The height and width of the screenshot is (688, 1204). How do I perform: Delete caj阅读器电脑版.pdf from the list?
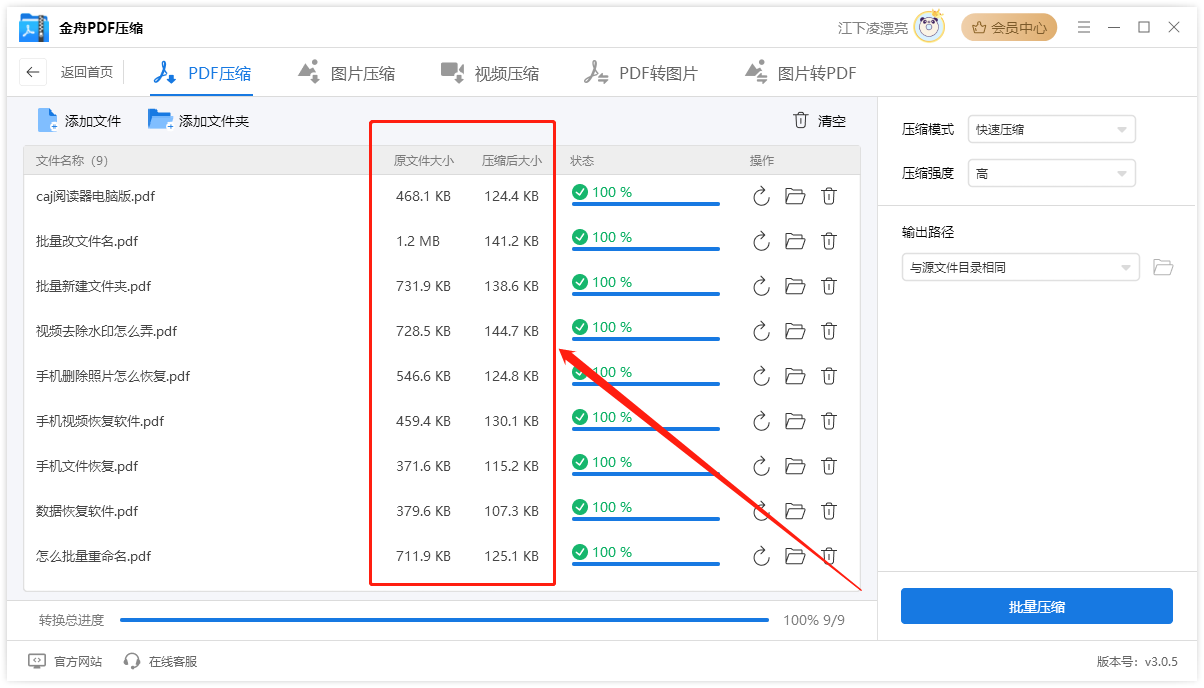829,197
